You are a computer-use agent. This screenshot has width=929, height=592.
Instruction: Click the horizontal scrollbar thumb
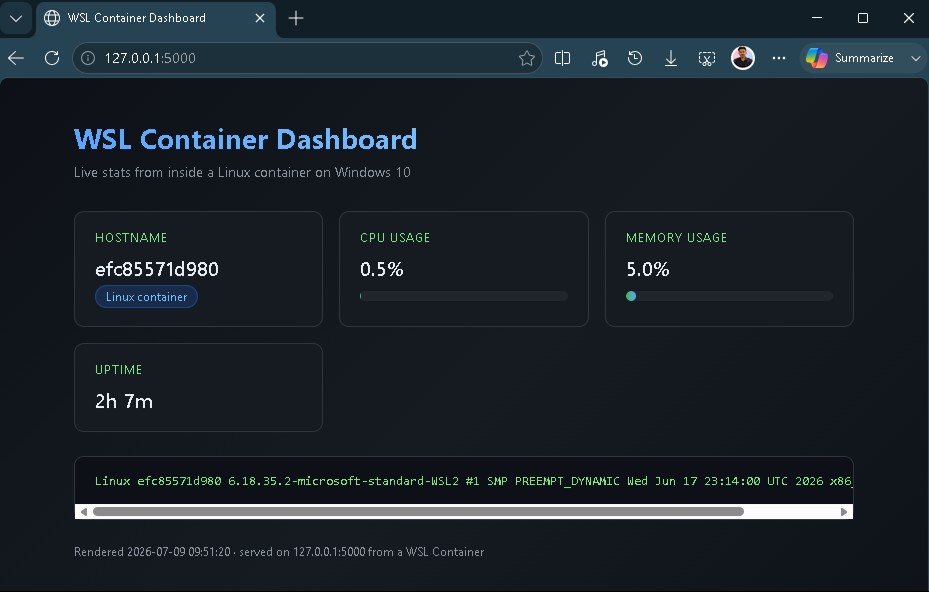[x=418, y=511]
